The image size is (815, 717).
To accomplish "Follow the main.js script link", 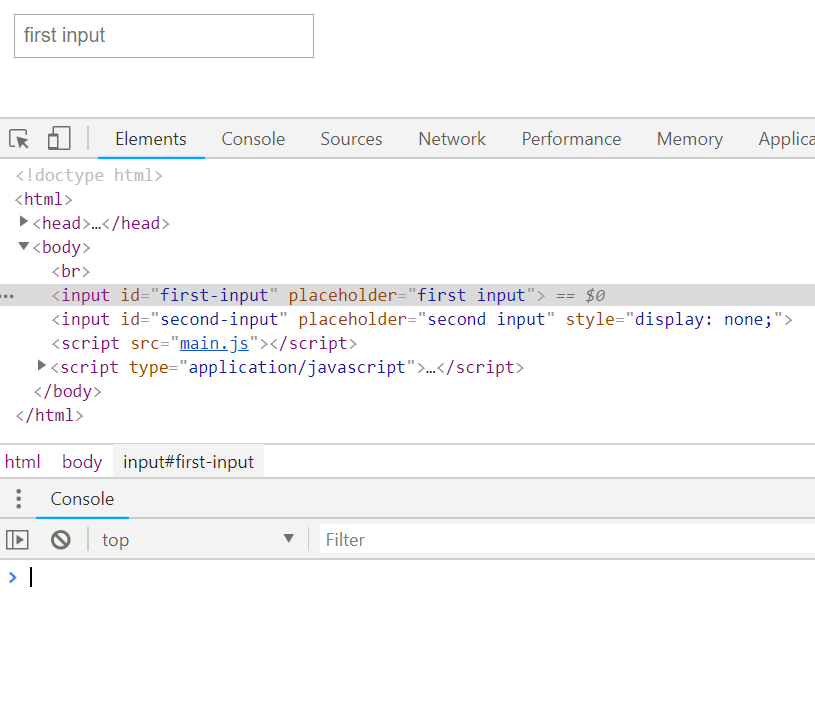I will [214, 344].
